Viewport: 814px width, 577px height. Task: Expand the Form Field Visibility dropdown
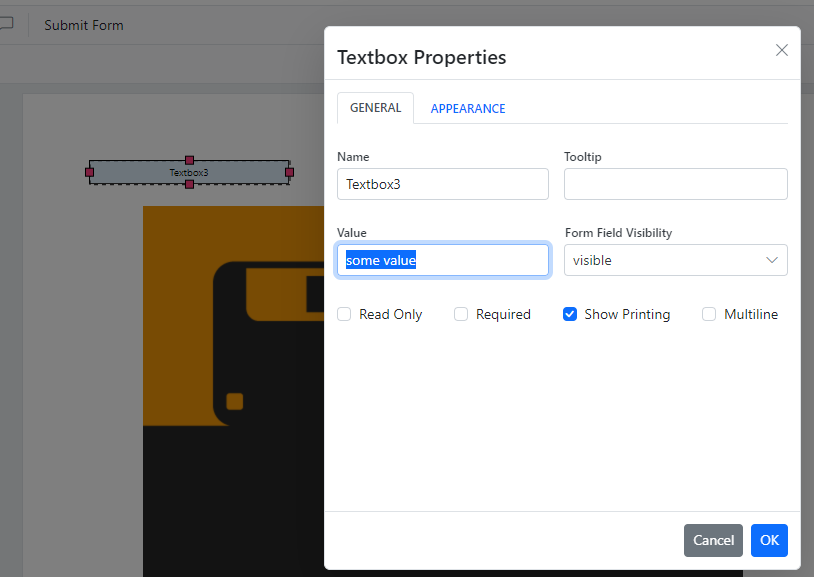[675, 260]
